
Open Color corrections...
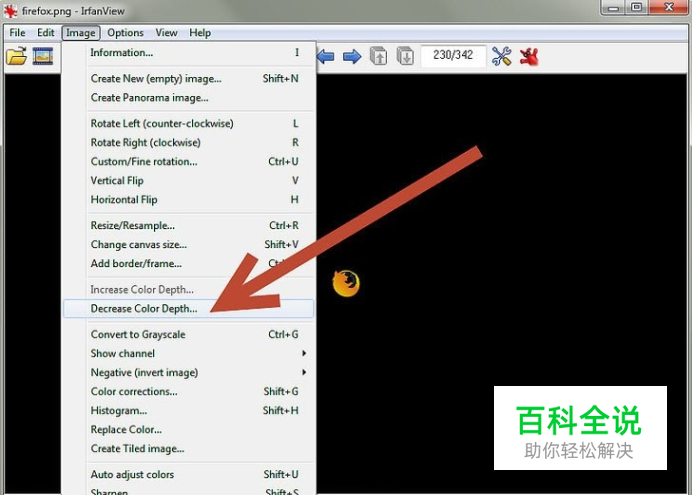point(189,391)
